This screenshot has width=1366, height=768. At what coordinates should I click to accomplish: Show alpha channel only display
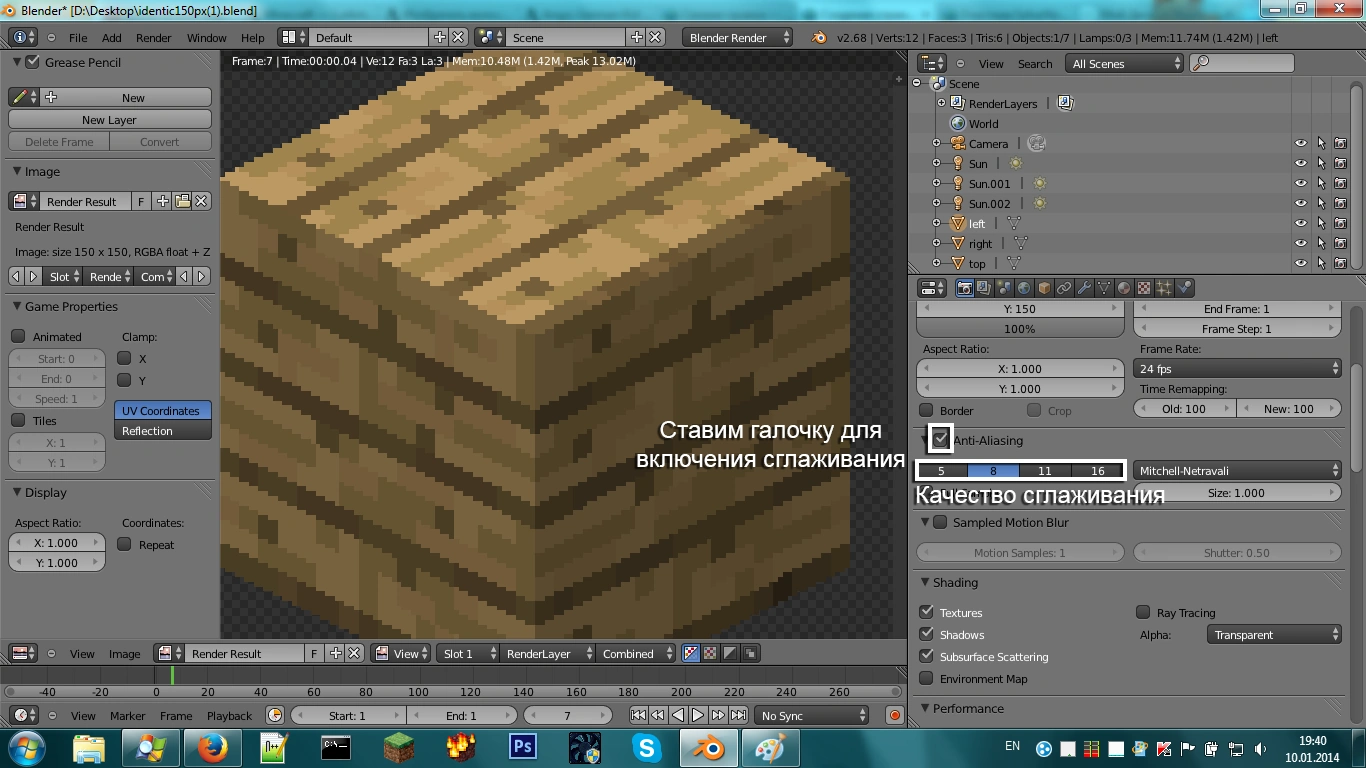[730, 653]
